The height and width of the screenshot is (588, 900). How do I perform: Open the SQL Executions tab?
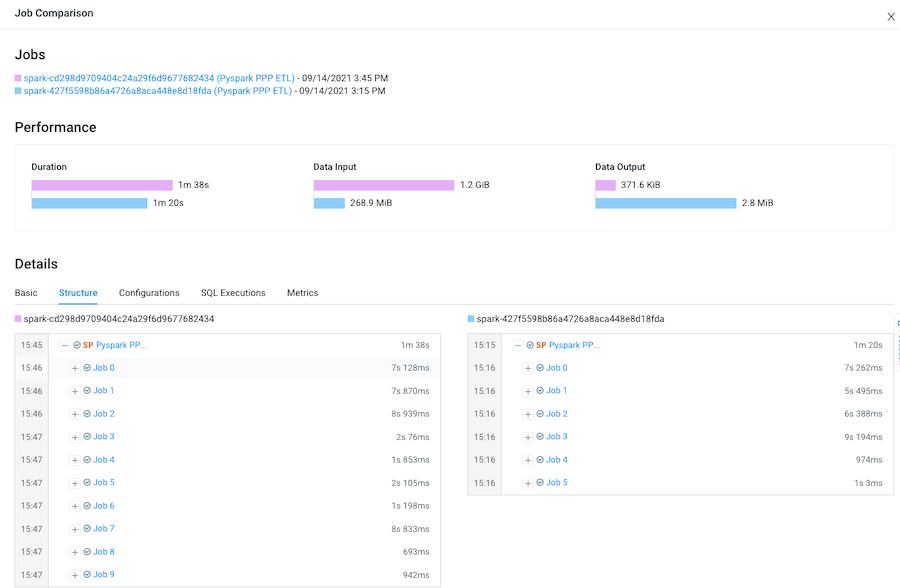(233, 293)
